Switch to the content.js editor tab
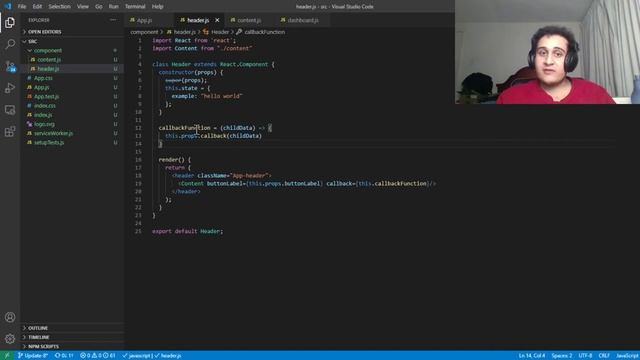Screen dimensions: 640x360 [x=249, y=20]
